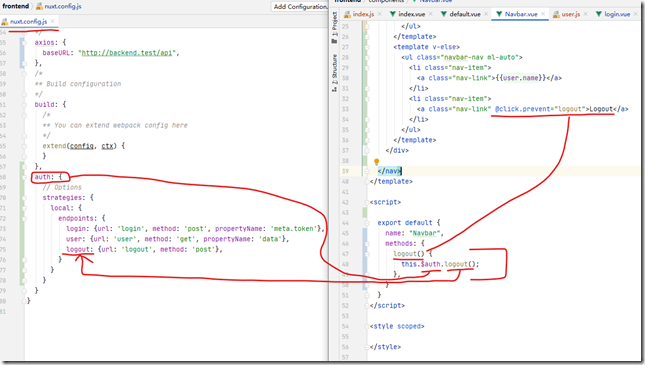Click the export default line
This screenshot has width=645, height=365.
(x=409, y=223)
